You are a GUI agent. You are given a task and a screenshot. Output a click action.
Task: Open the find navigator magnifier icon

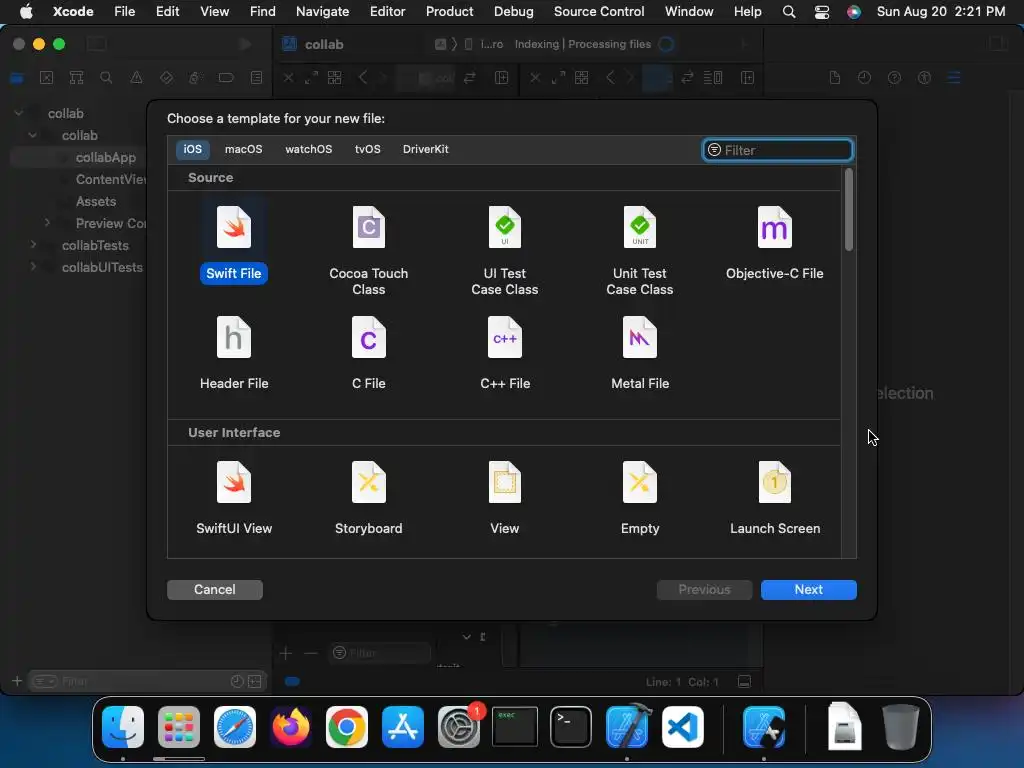click(x=106, y=78)
